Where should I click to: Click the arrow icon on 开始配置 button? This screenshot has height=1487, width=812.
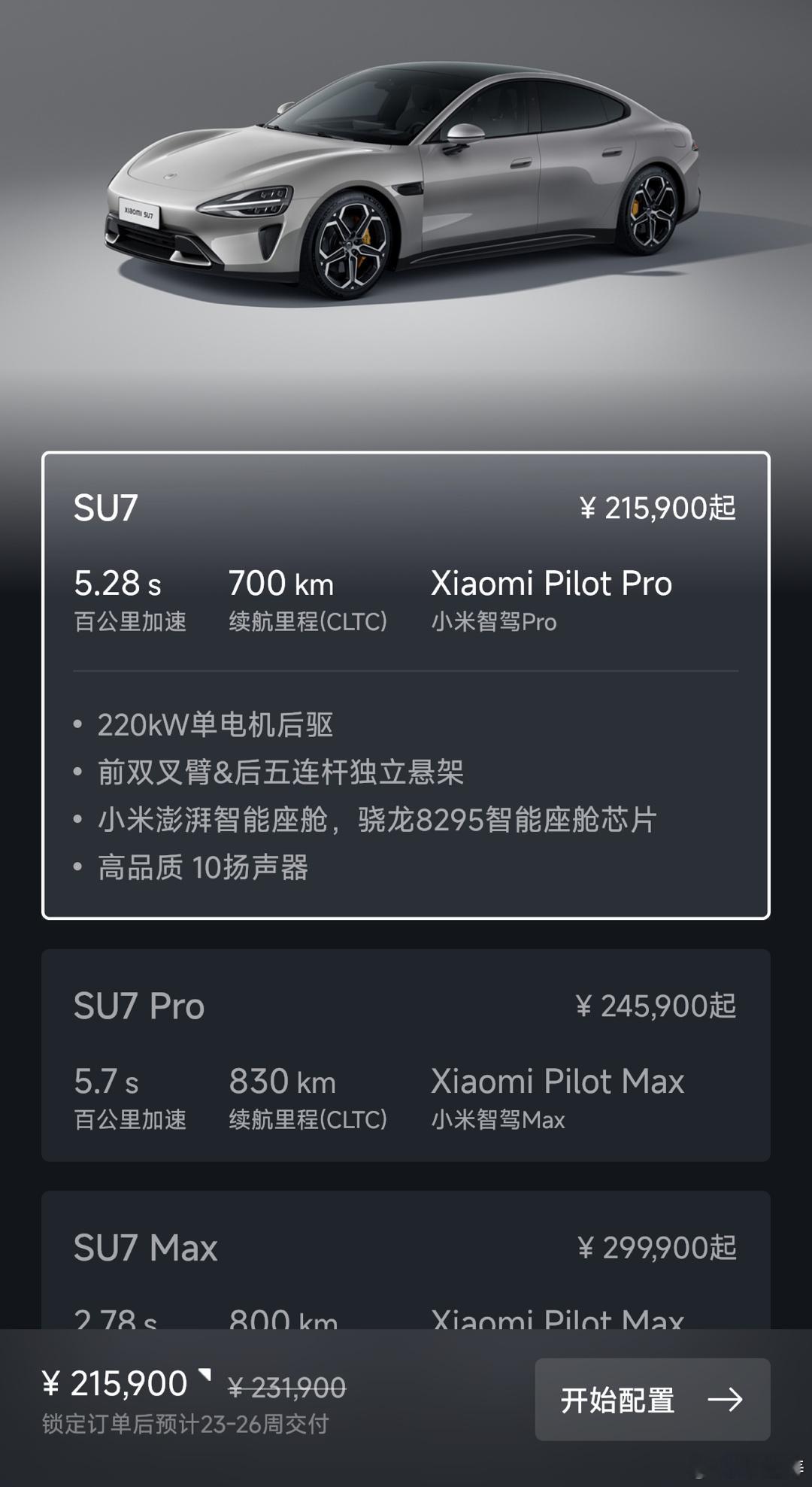[726, 1400]
